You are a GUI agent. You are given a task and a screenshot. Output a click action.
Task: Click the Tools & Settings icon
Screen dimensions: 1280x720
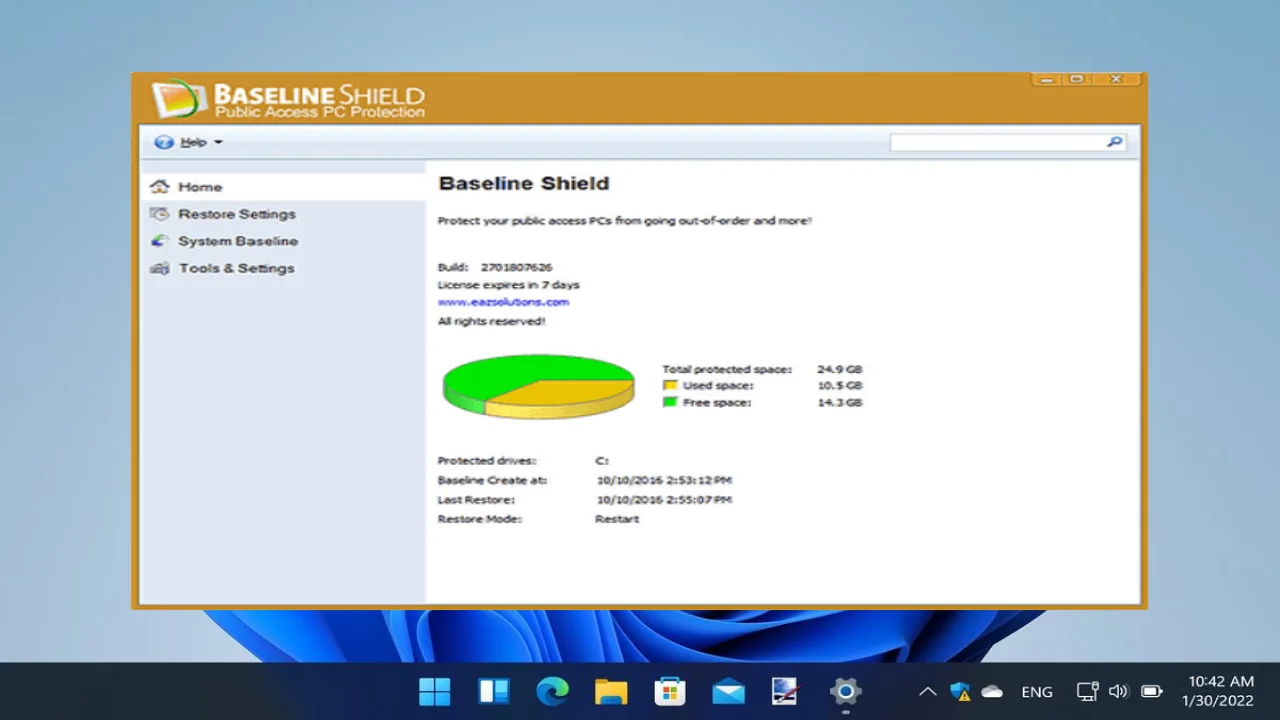[x=159, y=268]
